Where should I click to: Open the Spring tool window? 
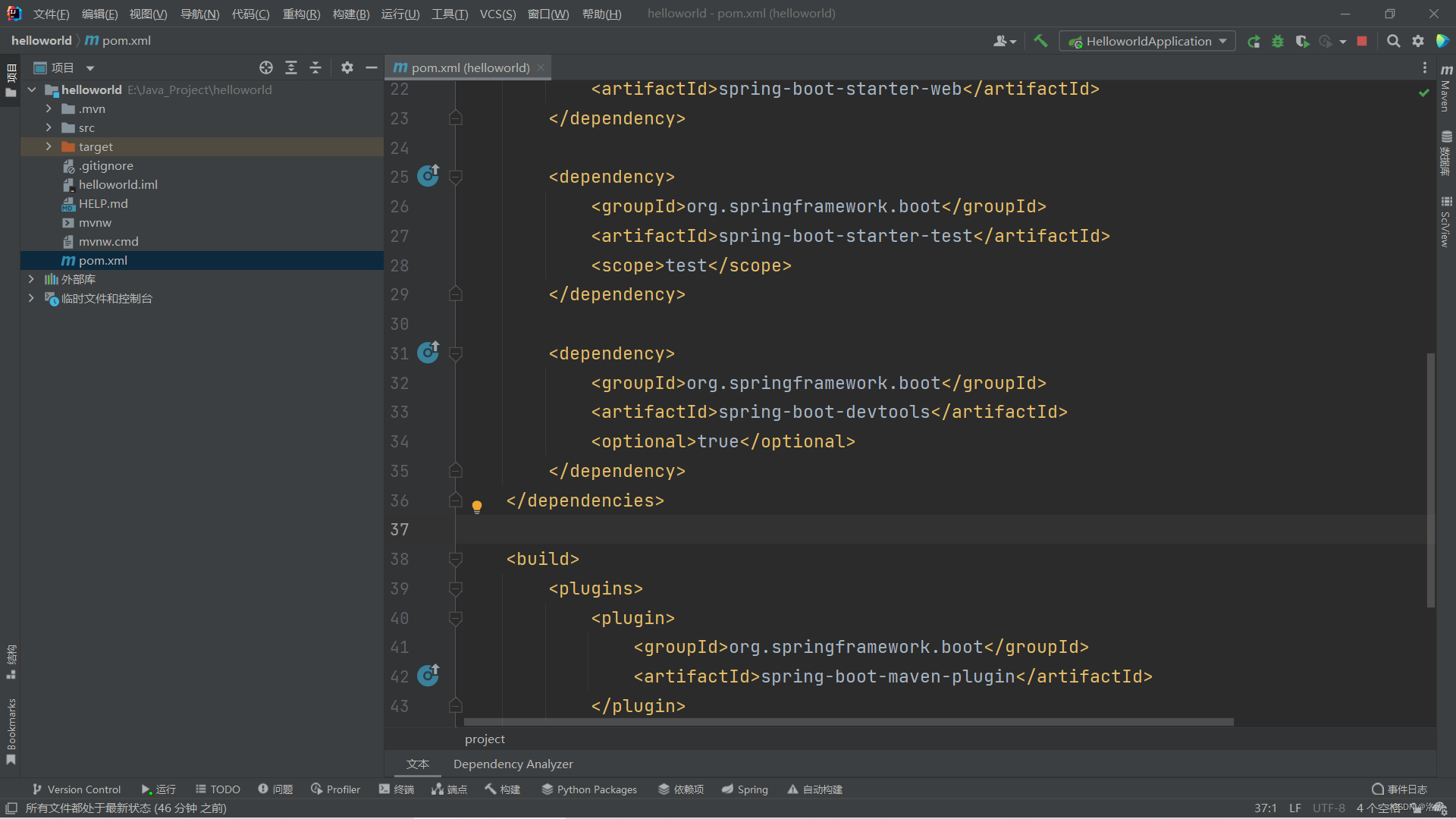click(x=745, y=789)
